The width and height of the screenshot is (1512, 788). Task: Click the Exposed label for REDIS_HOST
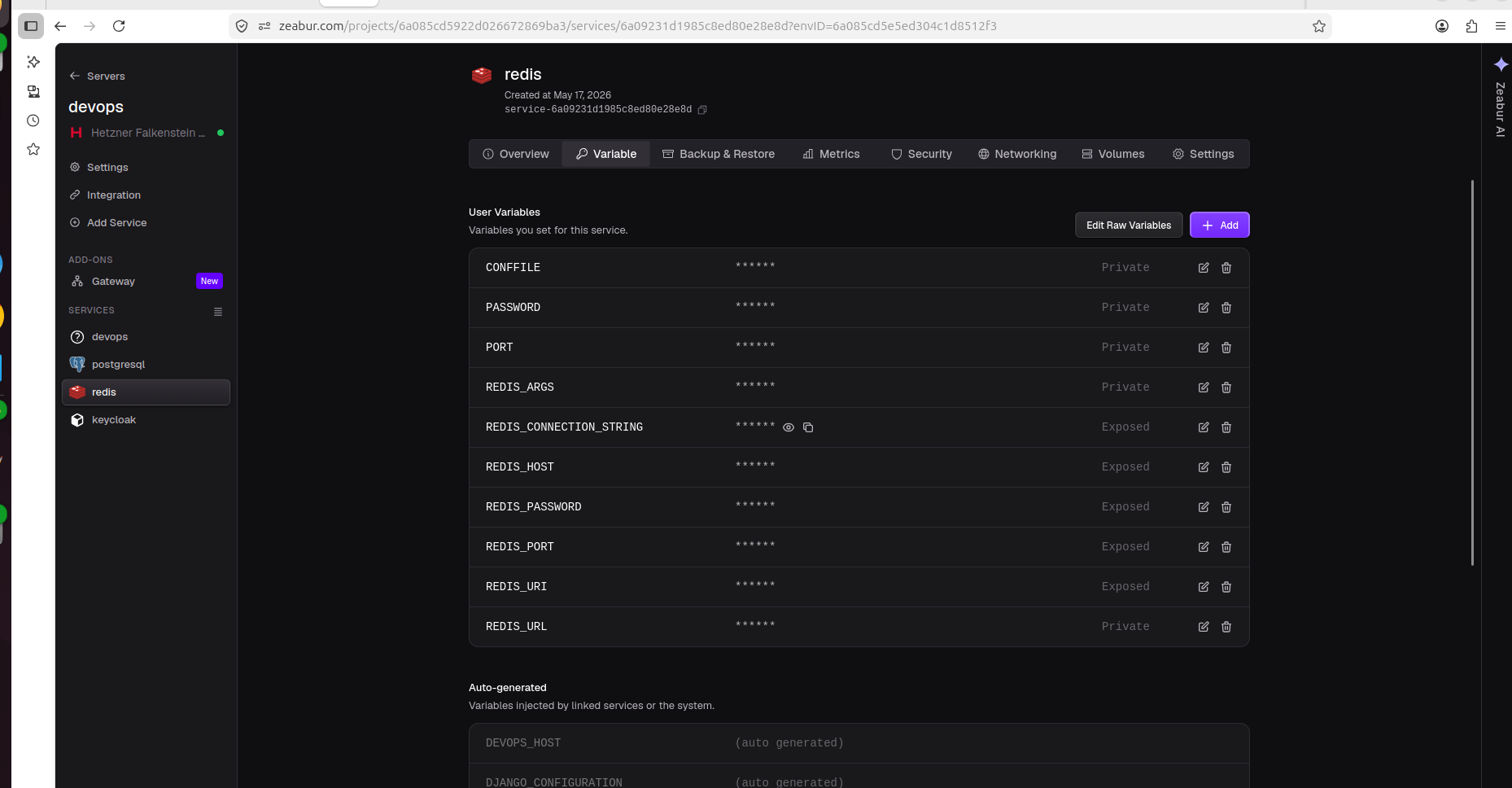(1125, 467)
